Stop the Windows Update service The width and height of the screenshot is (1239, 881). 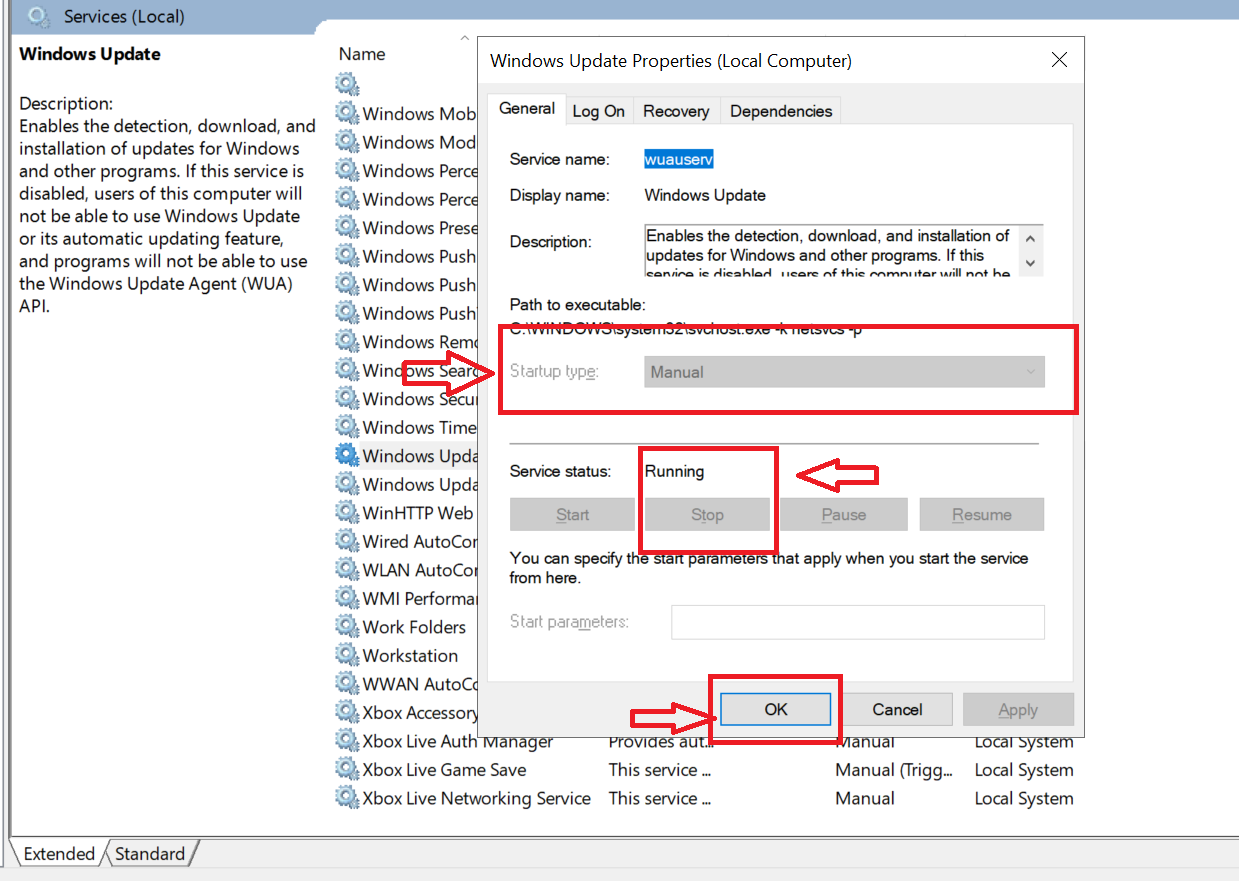[x=707, y=515]
